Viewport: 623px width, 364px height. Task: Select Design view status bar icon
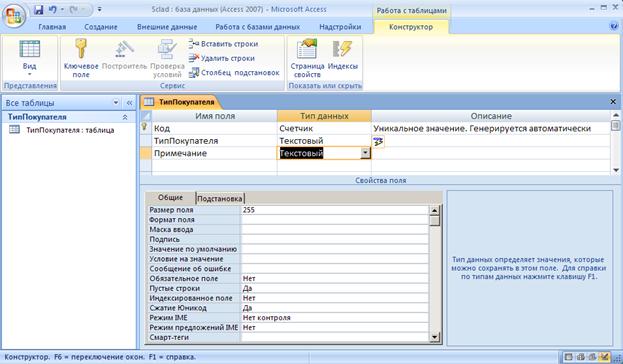point(604,357)
